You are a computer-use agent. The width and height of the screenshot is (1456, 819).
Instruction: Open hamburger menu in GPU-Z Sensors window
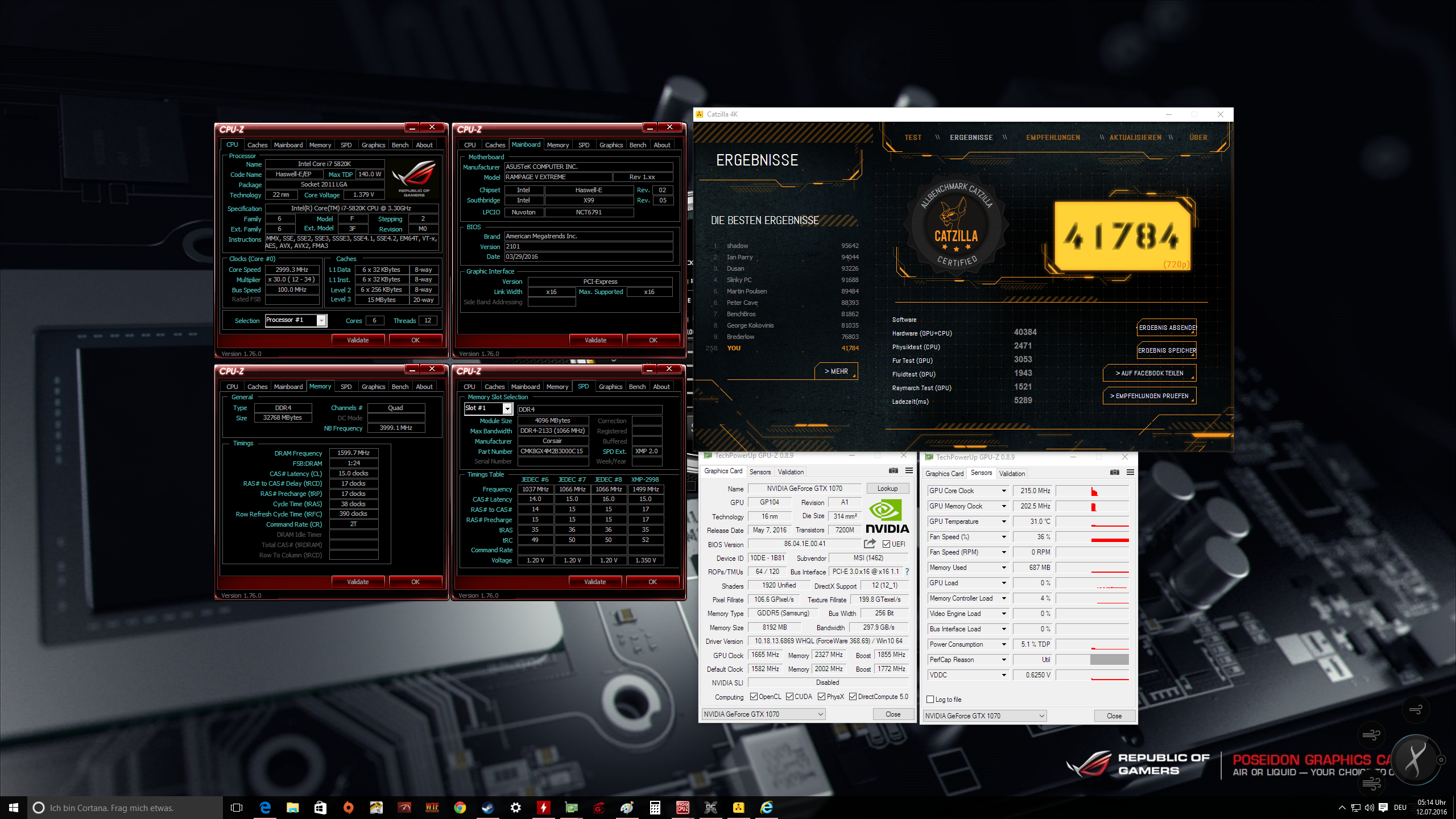point(1130,473)
